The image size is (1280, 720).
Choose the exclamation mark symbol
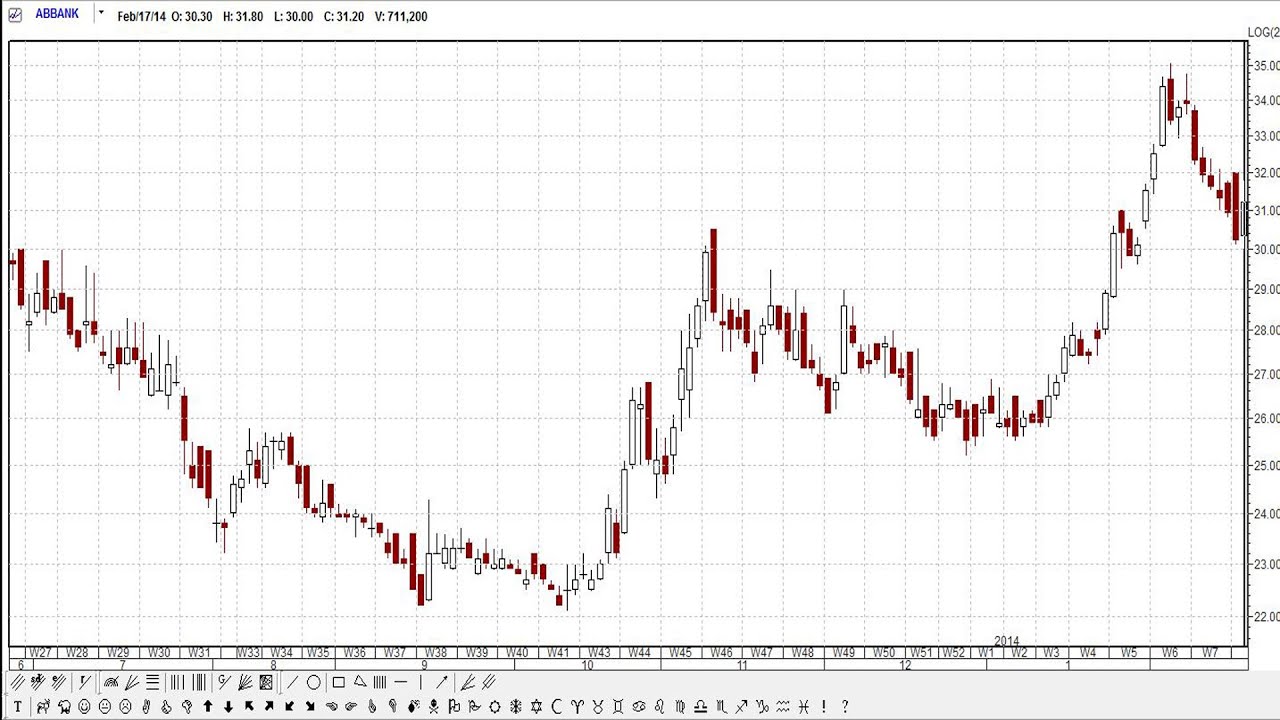coord(824,706)
